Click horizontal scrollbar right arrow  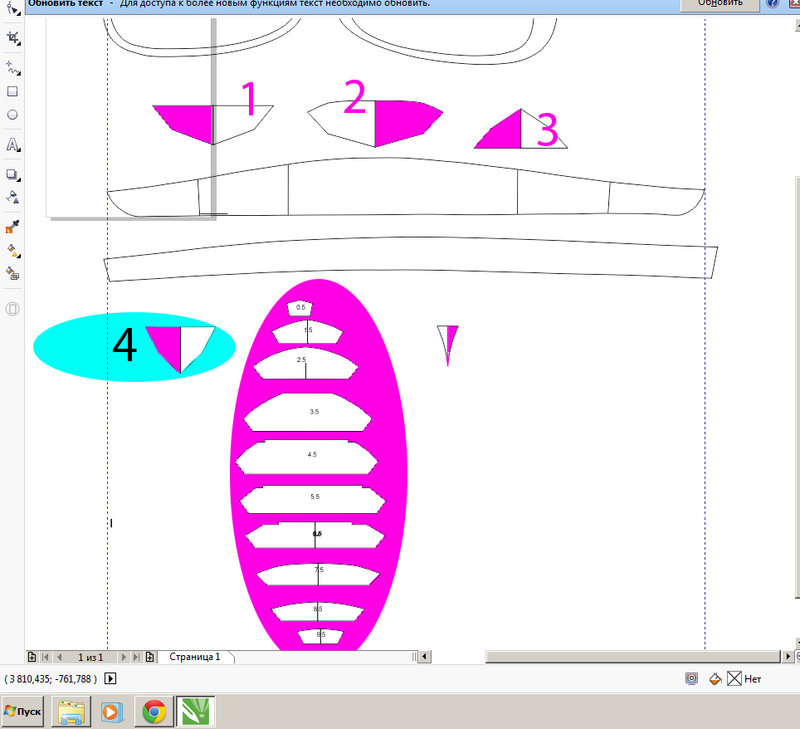pos(788,657)
